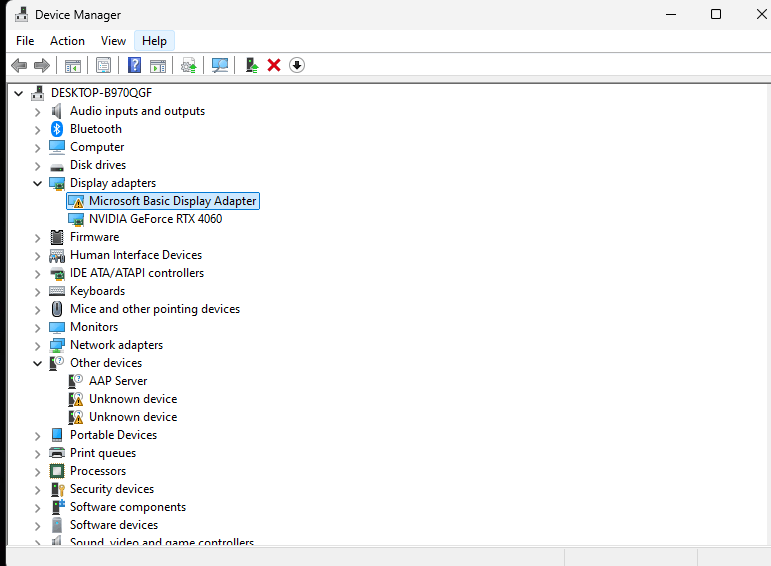Toggle the action pane toolbar icon
Image resolution: width=771 pixels, height=566 pixels.
(158, 65)
